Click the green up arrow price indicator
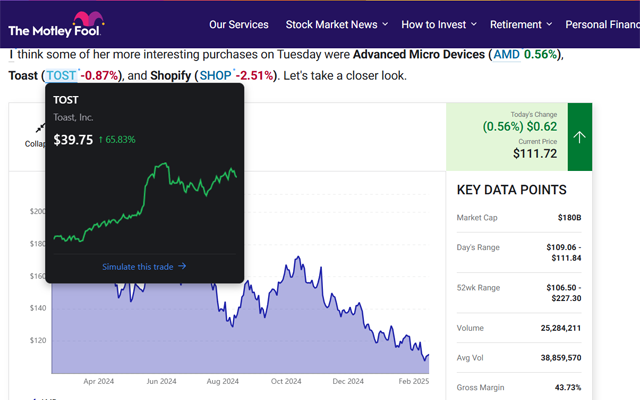640x400 pixels. [x=580, y=137]
